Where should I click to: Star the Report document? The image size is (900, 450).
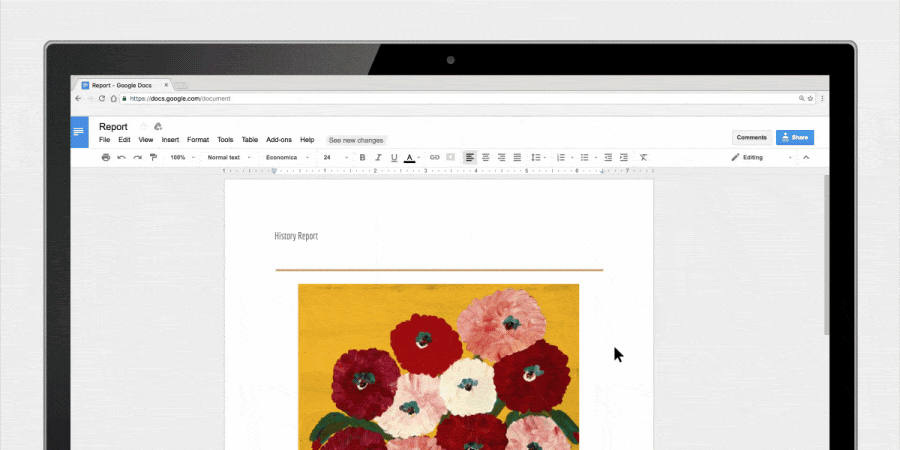(x=143, y=127)
